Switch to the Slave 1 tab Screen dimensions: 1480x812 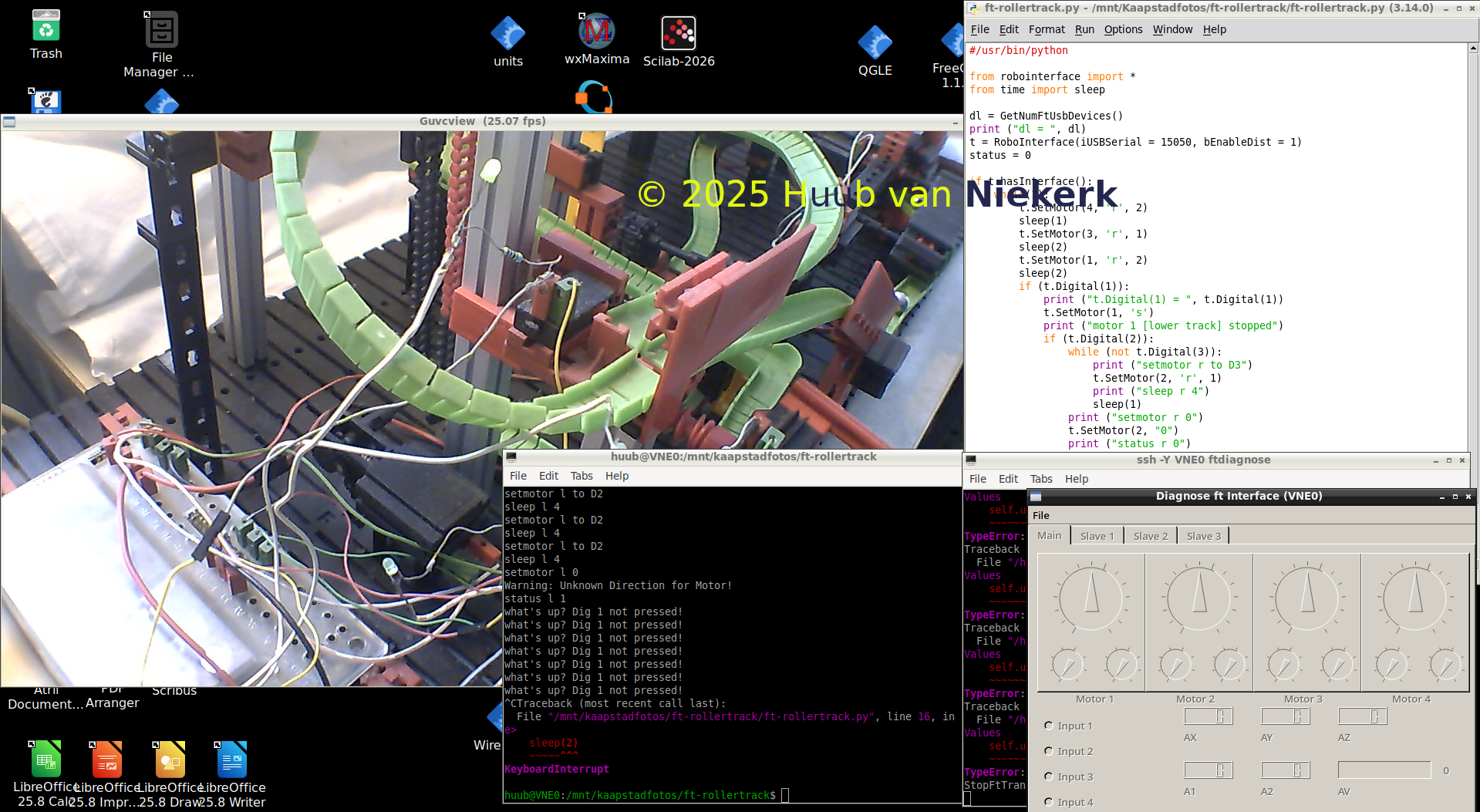pyautogui.click(x=1097, y=536)
